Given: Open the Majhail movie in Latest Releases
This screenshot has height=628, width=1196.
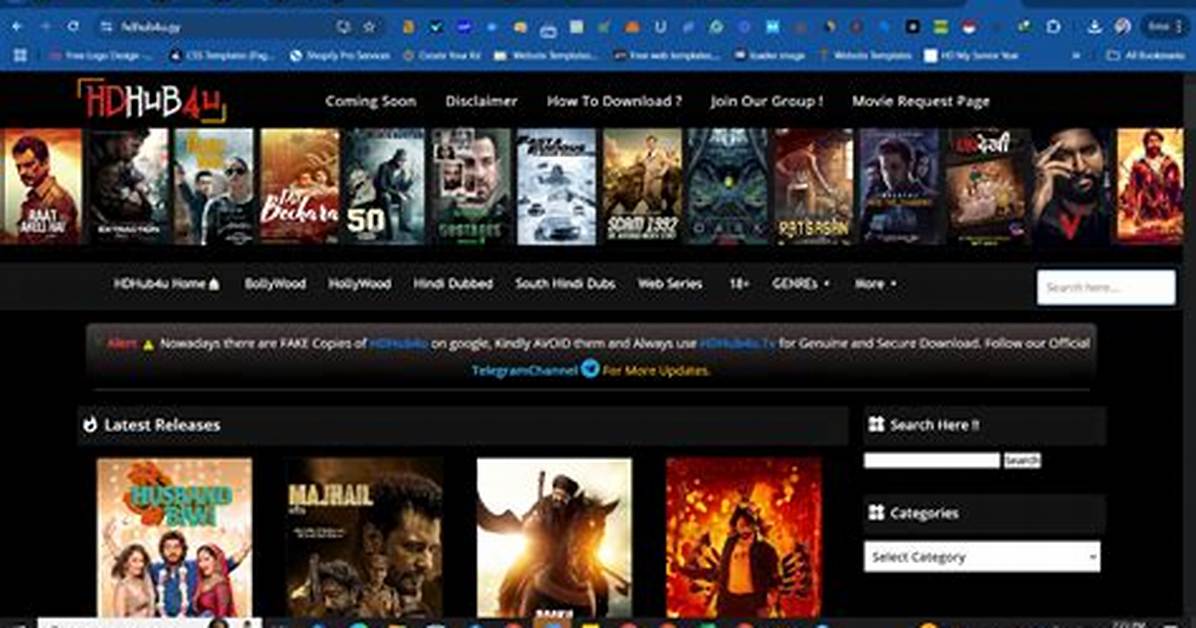Looking at the screenshot, I should 365,537.
